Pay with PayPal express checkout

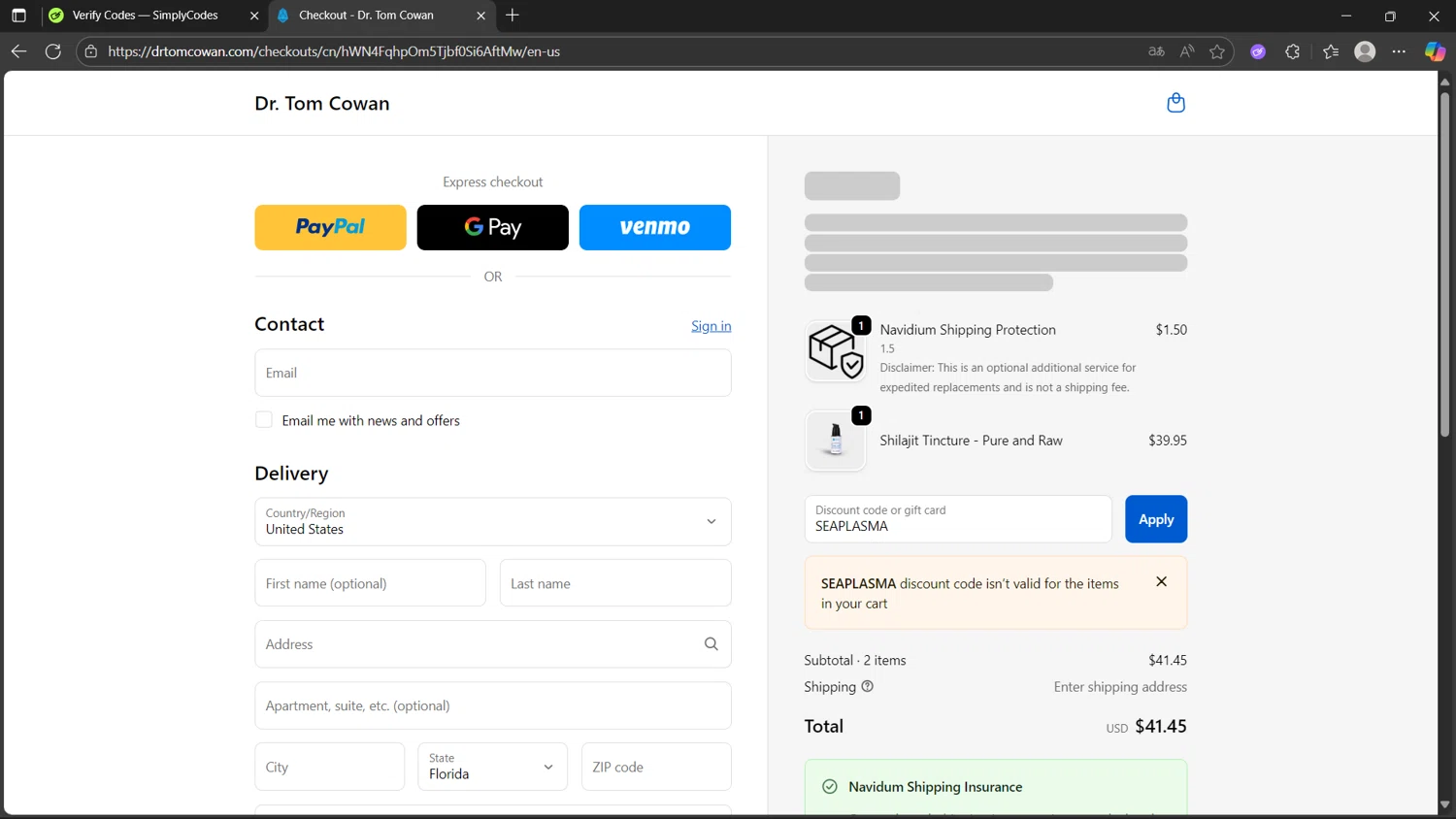330,227
